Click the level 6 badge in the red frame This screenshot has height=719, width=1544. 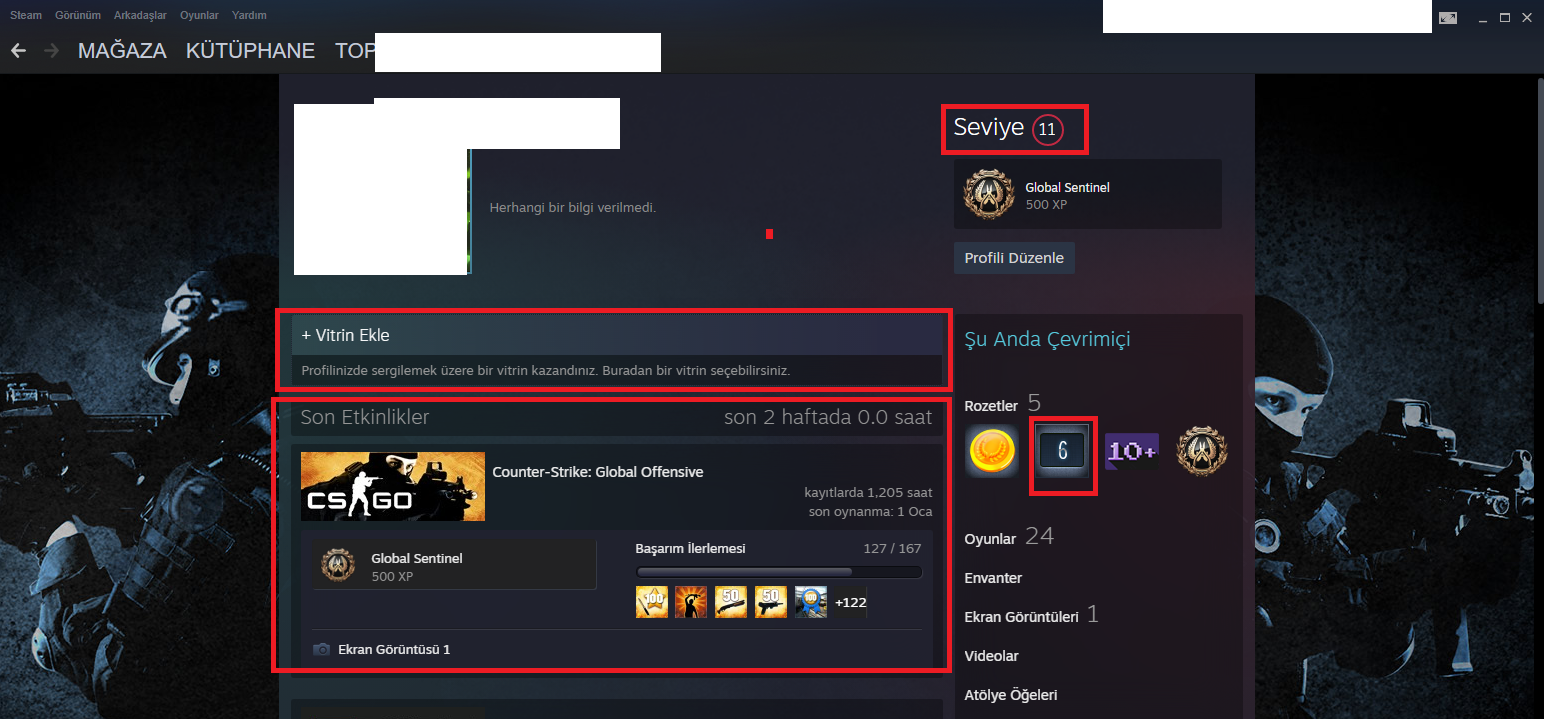point(1063,455)
